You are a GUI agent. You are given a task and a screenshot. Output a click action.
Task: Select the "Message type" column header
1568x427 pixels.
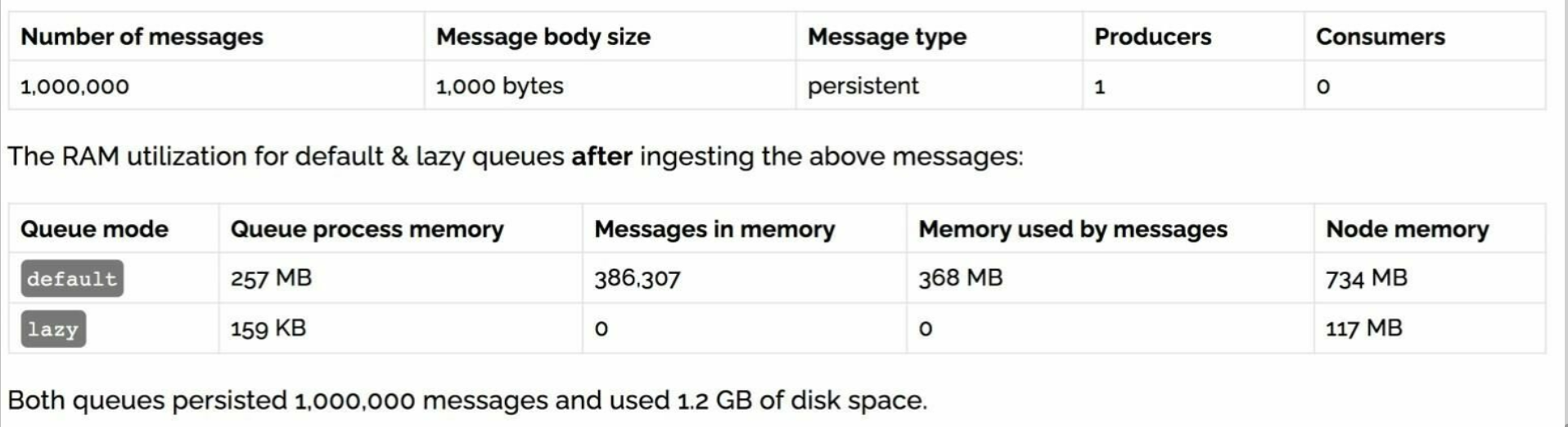coord(886,37)
